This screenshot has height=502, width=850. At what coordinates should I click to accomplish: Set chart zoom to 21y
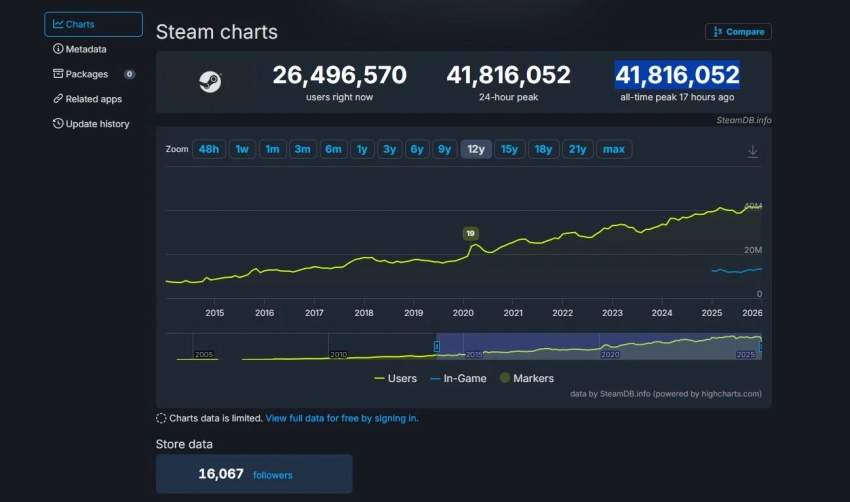[x=577, y=149]
